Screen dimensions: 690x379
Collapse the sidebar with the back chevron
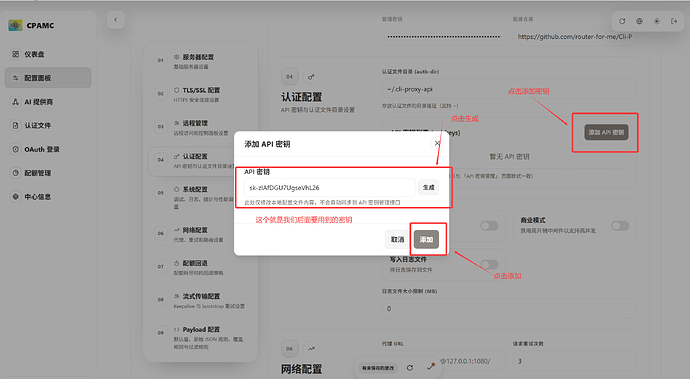click(116, 20)
